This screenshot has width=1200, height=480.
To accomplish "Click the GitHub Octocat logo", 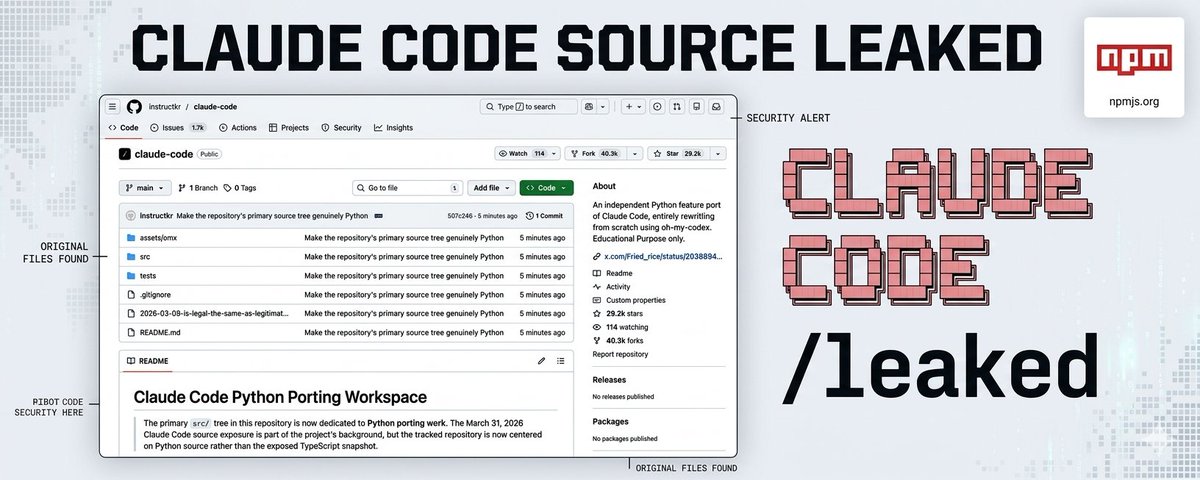I will tap(134, 106).
